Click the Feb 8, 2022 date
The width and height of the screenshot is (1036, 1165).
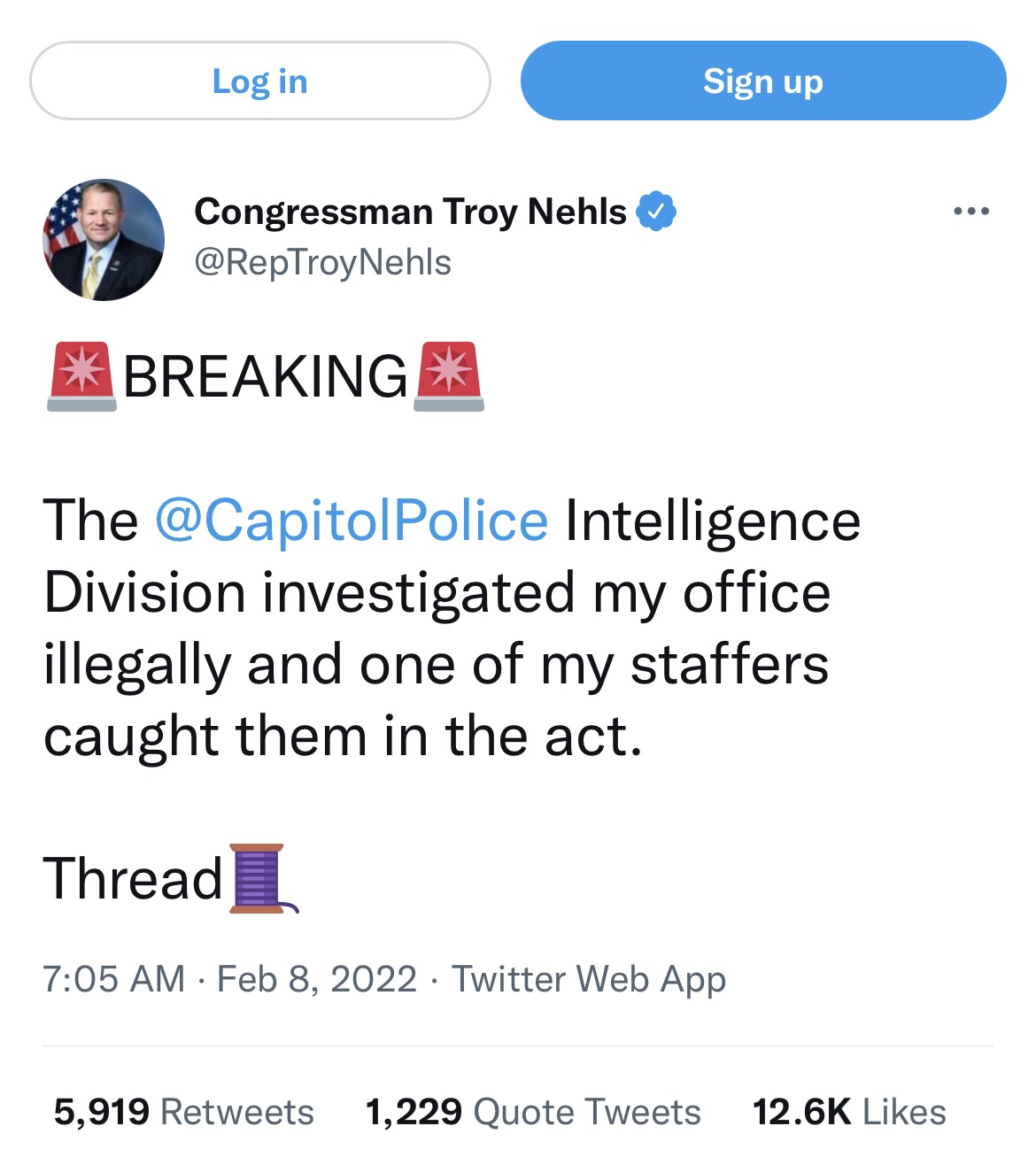coord(317,979)
